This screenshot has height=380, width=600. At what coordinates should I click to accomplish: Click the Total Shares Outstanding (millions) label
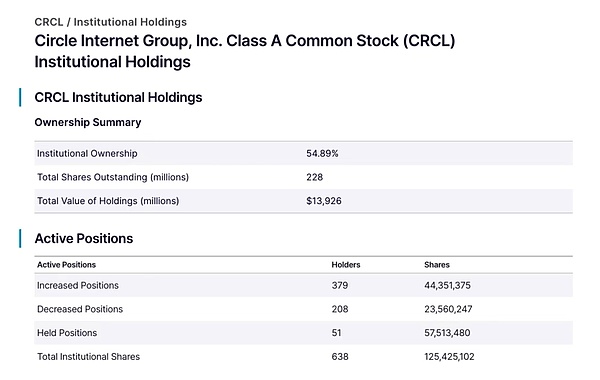(x=113, y=177)
